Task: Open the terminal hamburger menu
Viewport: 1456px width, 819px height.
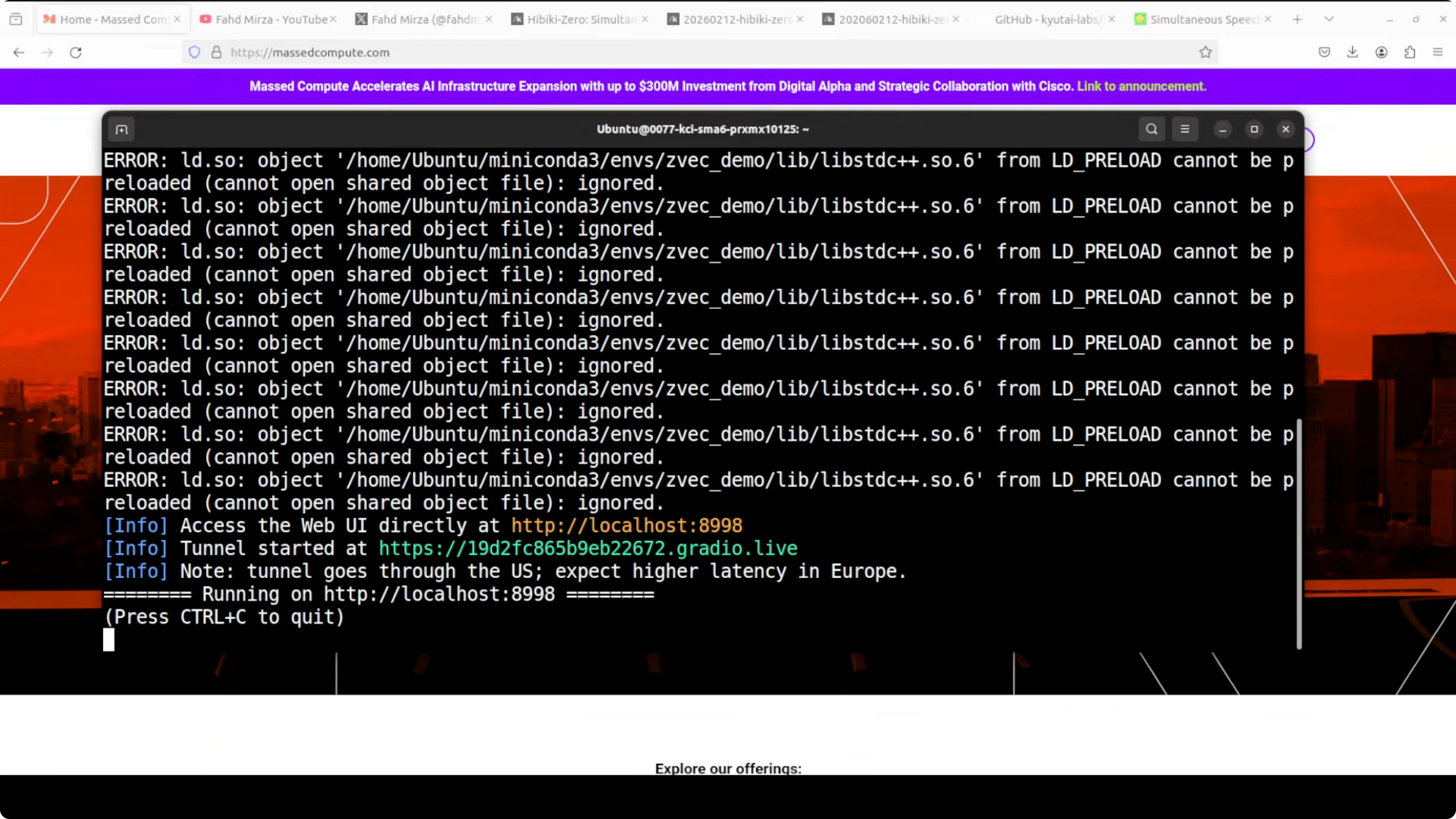Action: click(1185, 129)
